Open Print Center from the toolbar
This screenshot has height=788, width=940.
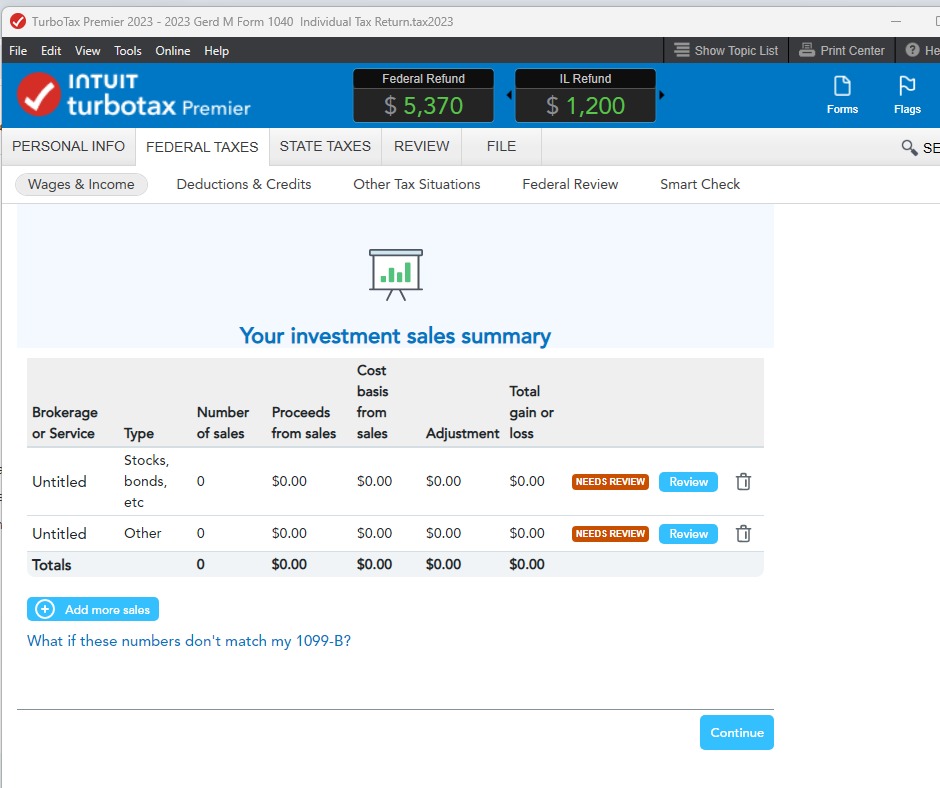click(842, 50)
